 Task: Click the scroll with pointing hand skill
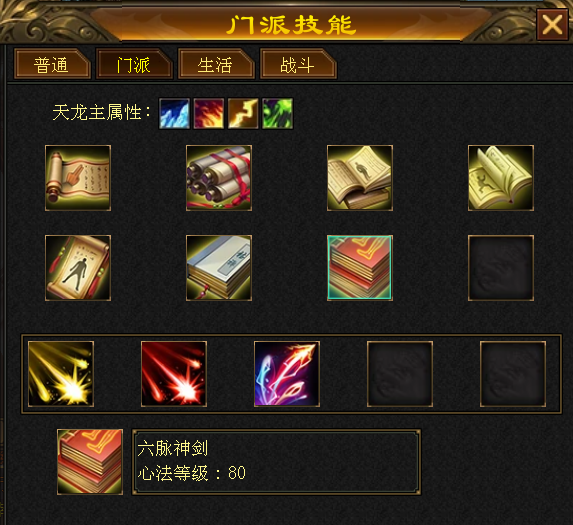pos(78,178)
